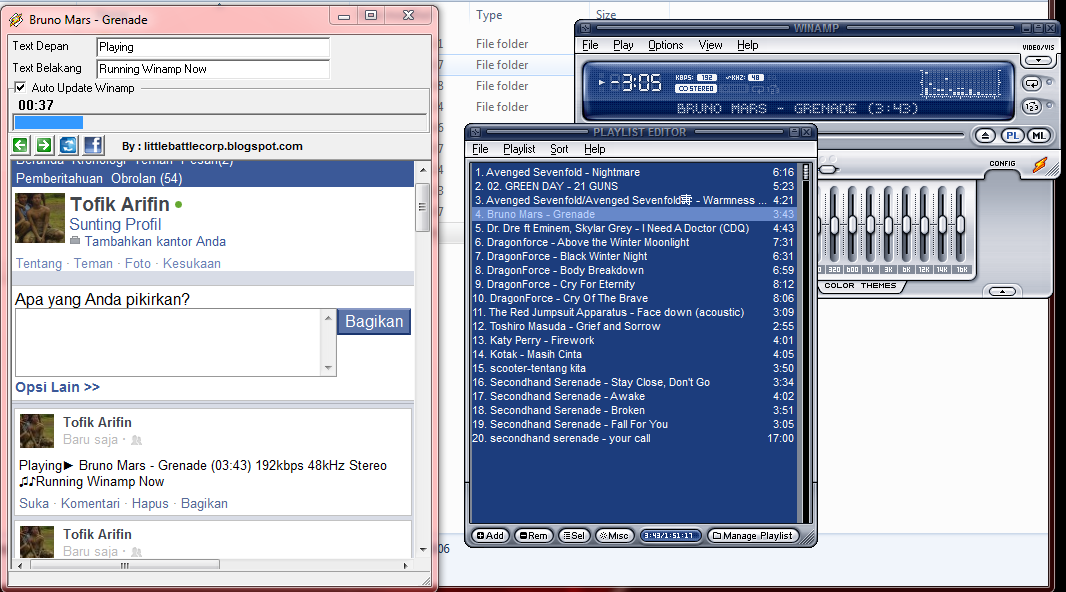Open the Winamp Help menu
The image size is (1066, 592).
(x=747, y=45)
